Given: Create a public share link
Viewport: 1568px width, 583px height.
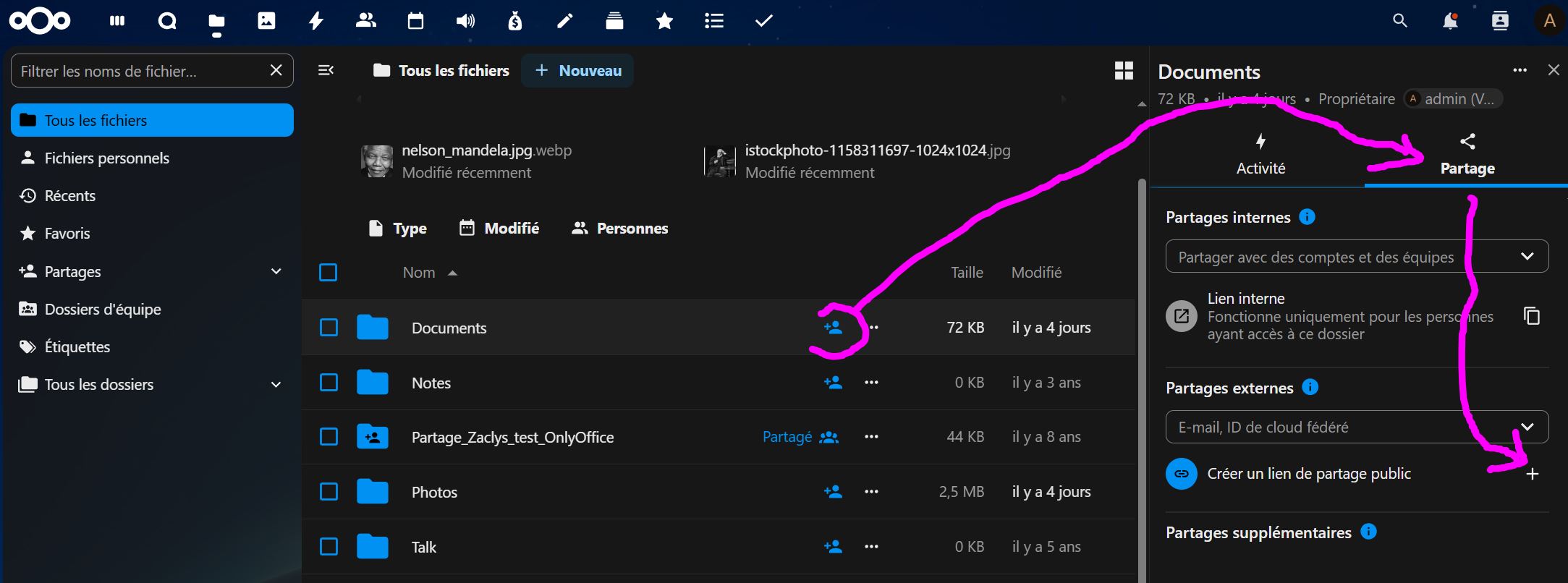Looking at the screenshot, I should 1532,474.
